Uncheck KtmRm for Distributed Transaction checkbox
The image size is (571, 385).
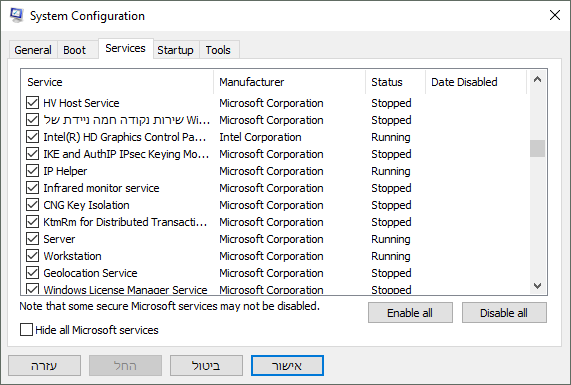click(32, 222)
